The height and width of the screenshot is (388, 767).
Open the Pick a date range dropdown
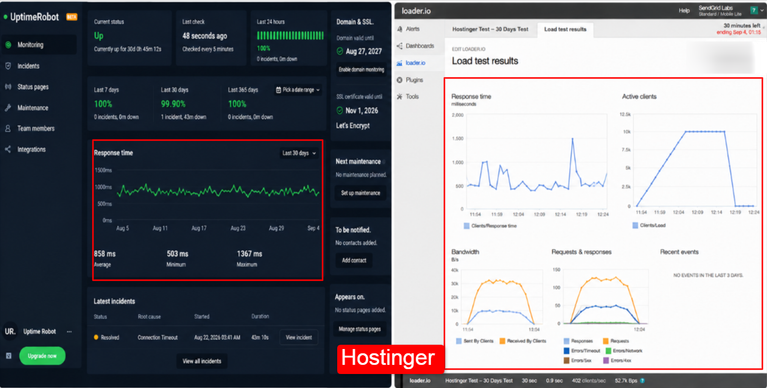point(298,90)
